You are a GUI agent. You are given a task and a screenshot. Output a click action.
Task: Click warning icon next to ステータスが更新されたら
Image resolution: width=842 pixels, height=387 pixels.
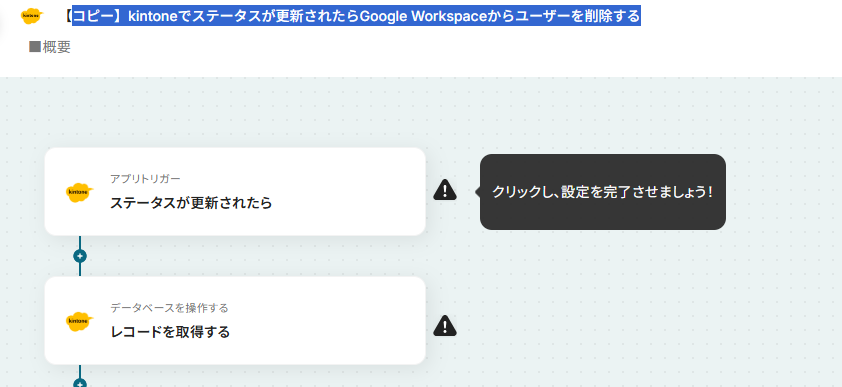(445, 190)
